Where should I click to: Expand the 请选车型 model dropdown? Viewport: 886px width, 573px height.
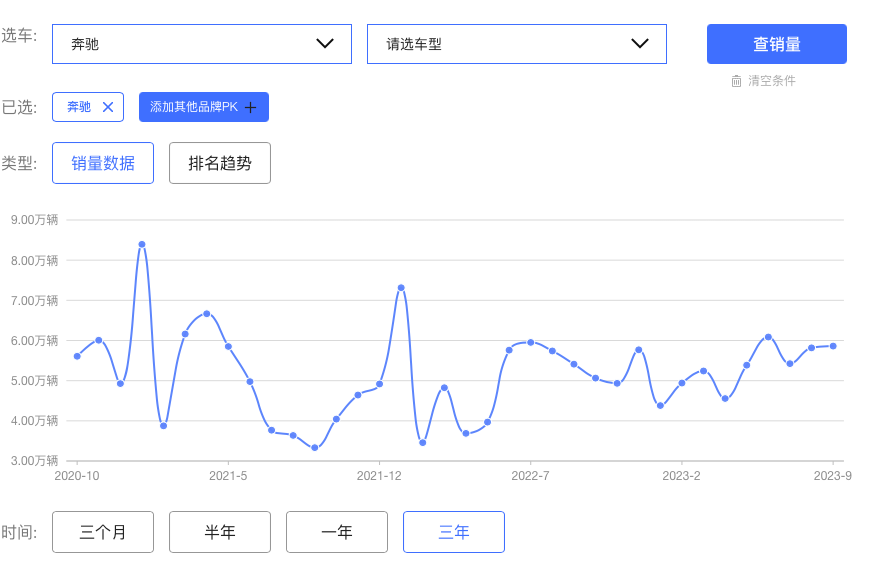(517, 44)
